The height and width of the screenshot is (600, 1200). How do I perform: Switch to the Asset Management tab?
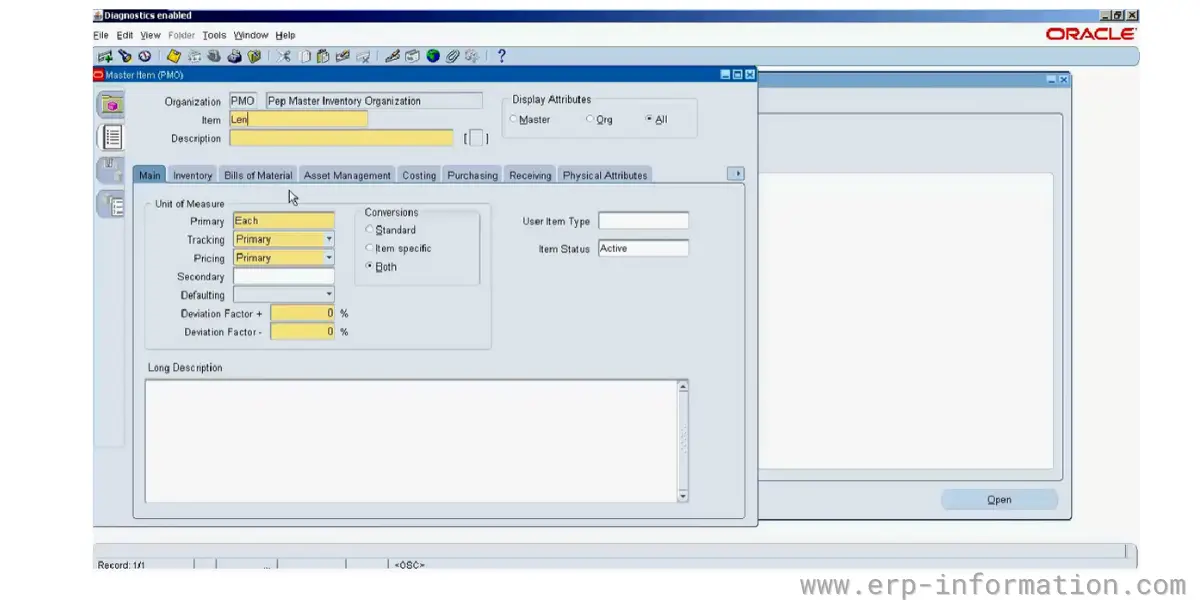347,175
